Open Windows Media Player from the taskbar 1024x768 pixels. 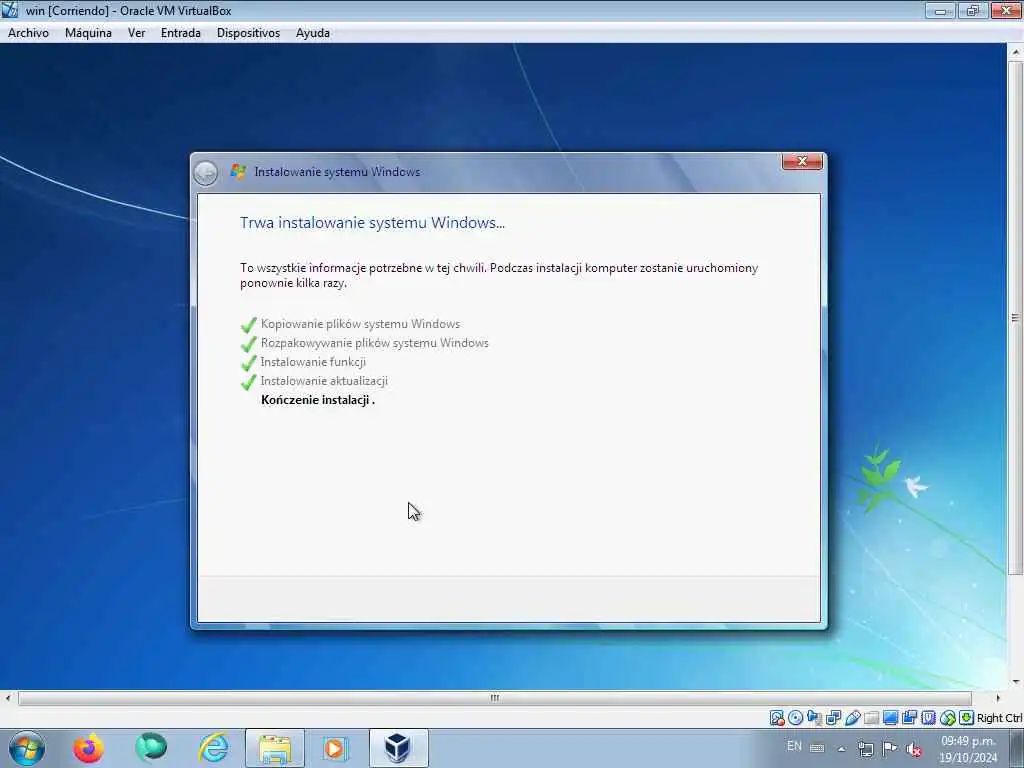[335, 748]
